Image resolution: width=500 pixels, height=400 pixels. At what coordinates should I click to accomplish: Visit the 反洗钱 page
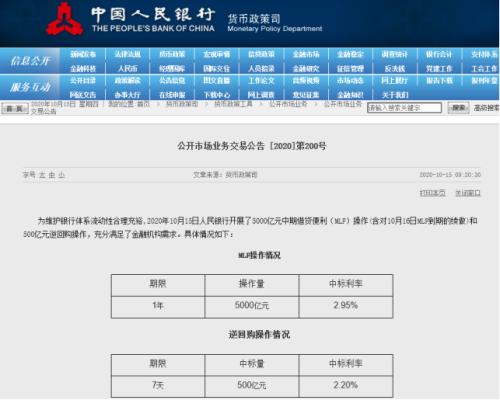coord(395,69)
